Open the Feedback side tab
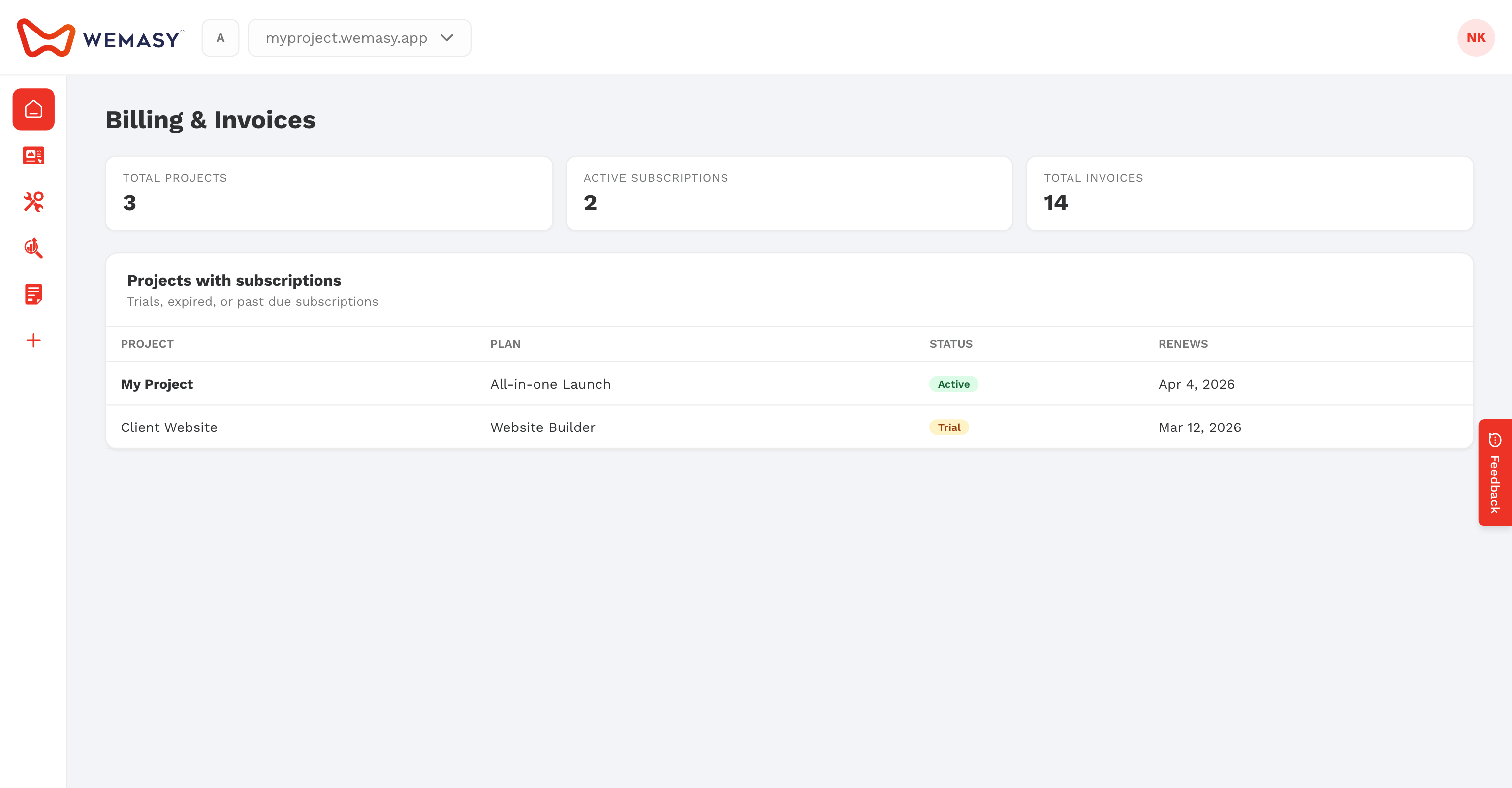Screen dimensions: 1512x788 [x=1495, y=473]
